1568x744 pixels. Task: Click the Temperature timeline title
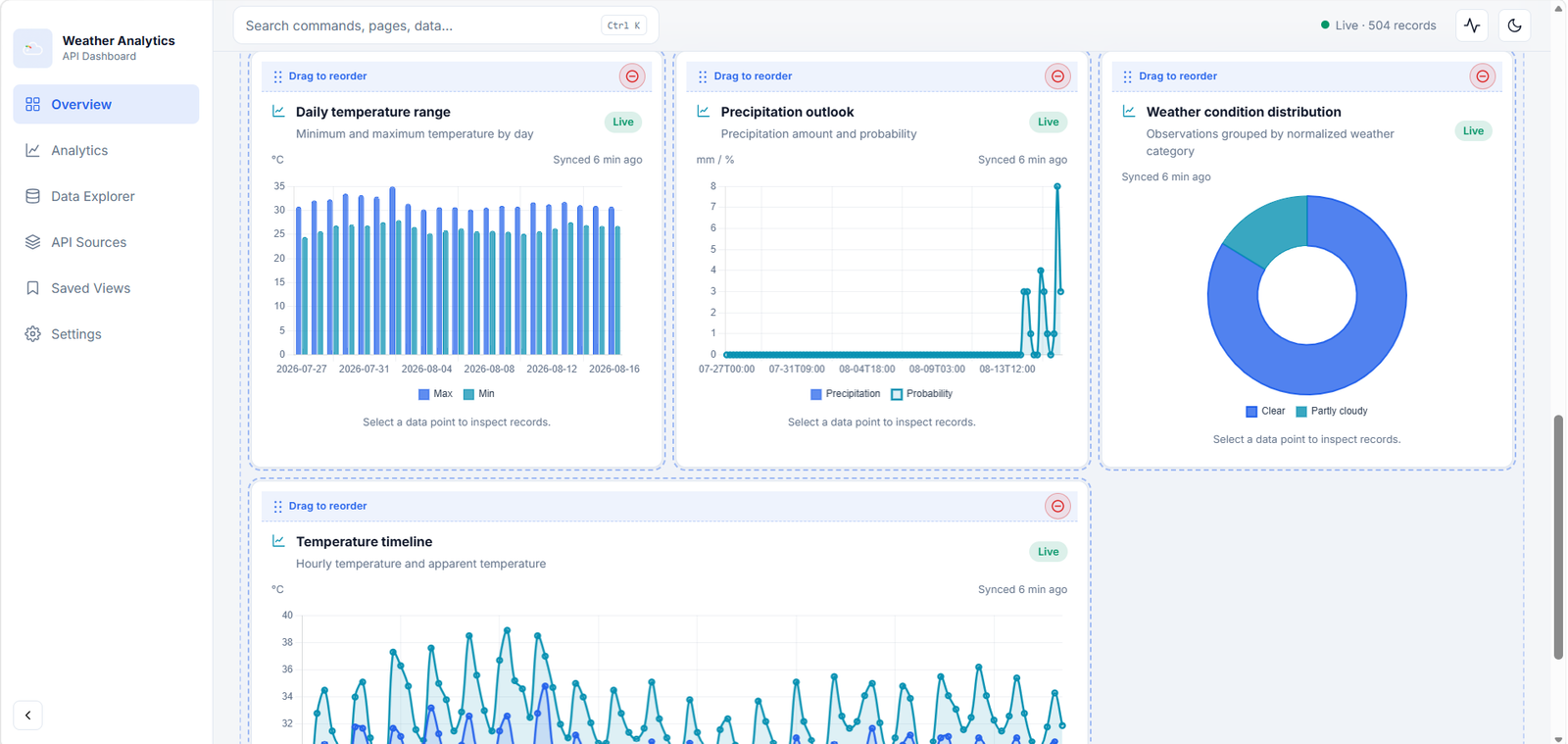point(364,541)
